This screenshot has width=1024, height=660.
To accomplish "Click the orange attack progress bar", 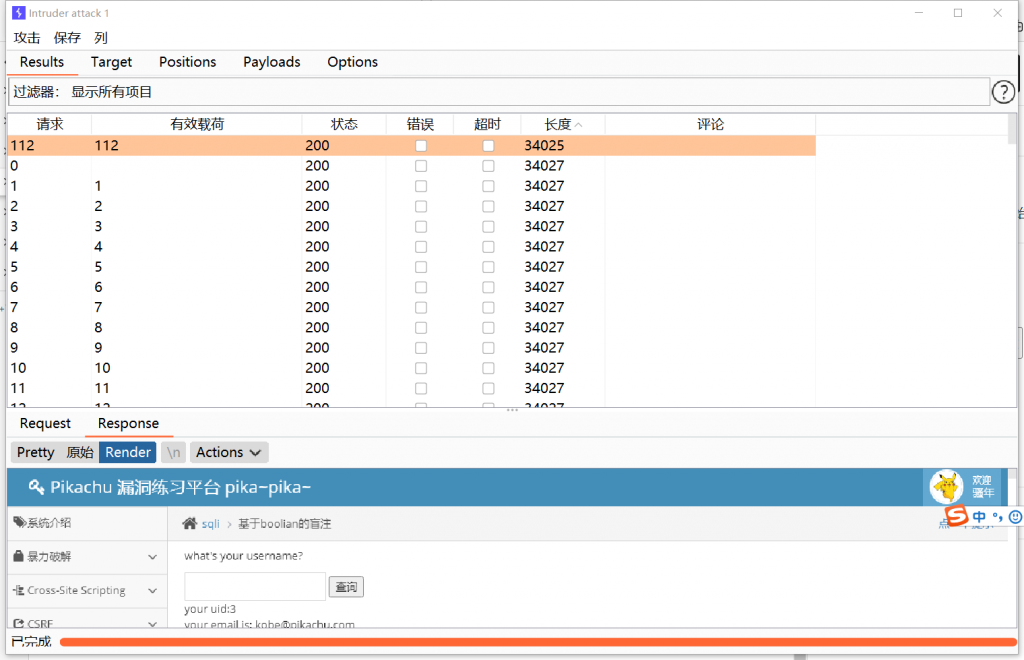I will pos(535,641).
